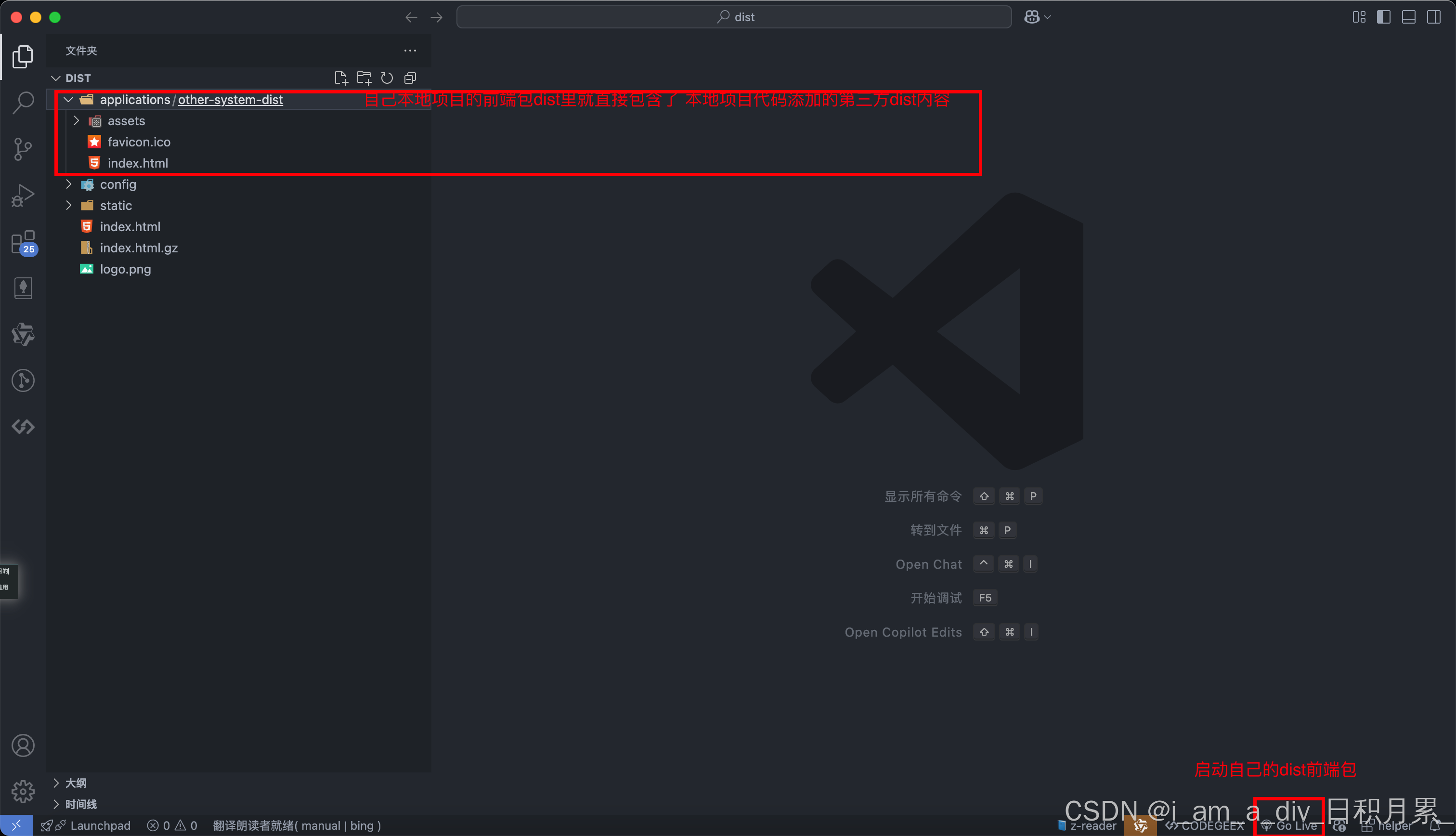Expand the assets folder
The height and width of the screenshot is (836, 1456).
coord(126,121)
